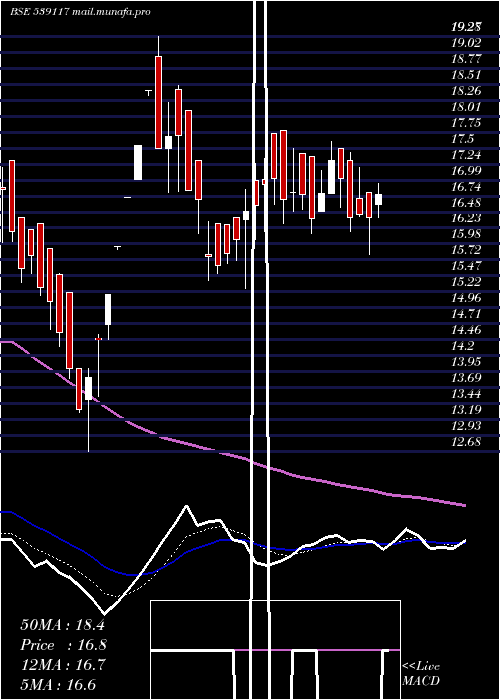The width and height of the screenshot is (500, 700).
Task: Select the 13.69 price axis label
Action: click(x=466, y=378)
